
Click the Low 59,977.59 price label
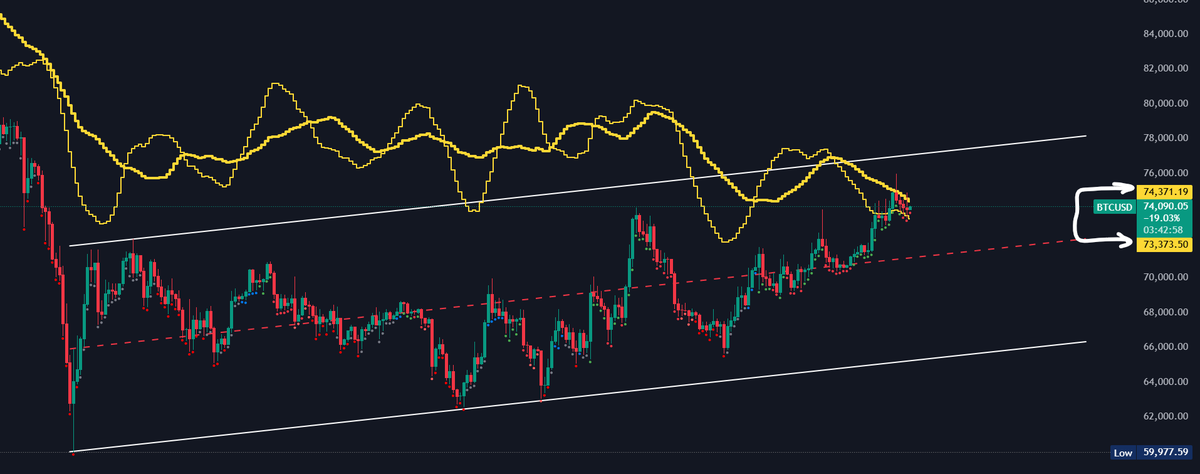pos(1151,453)
